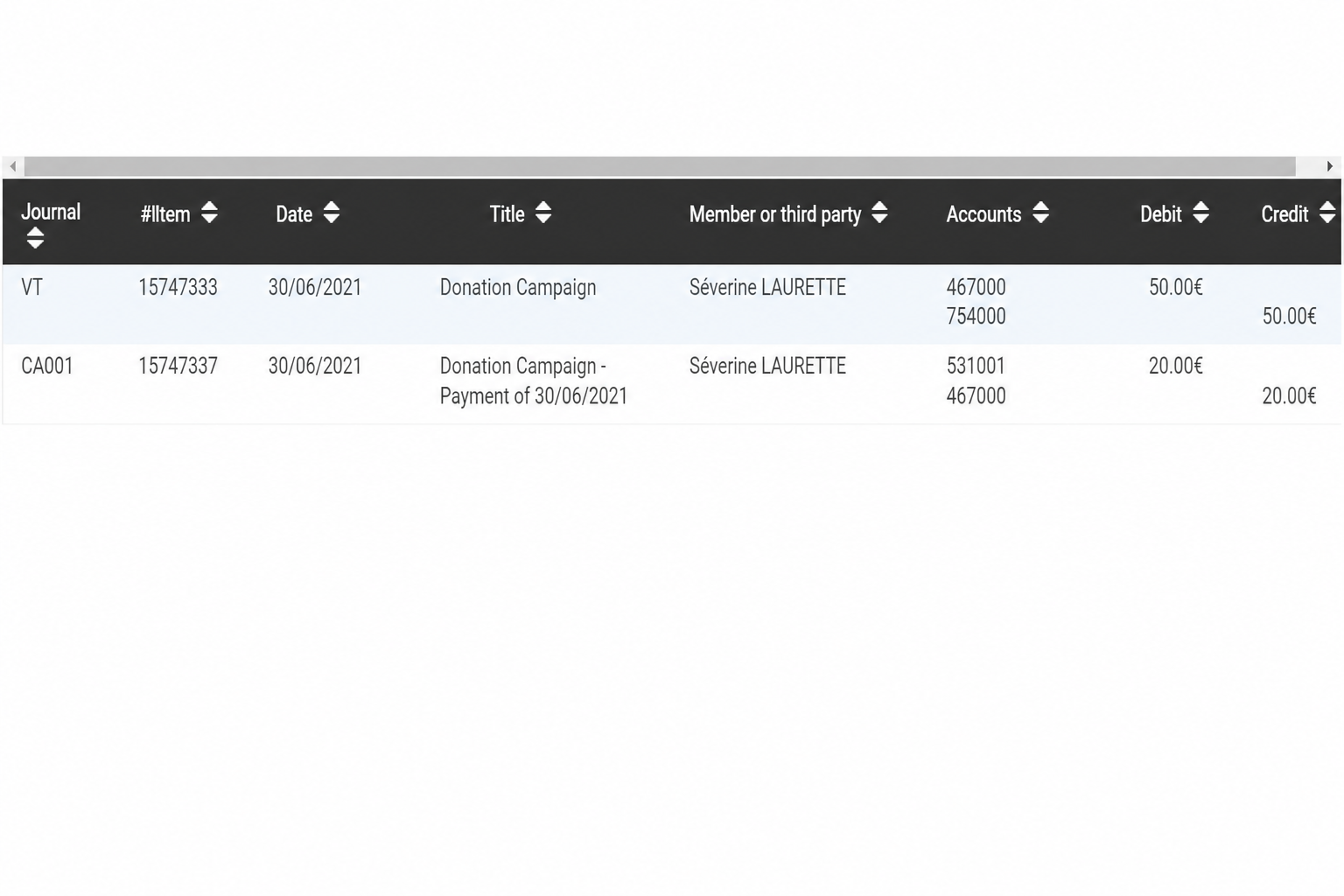Select the Journal column header text
1344x896 pixels.
[51, 212]
